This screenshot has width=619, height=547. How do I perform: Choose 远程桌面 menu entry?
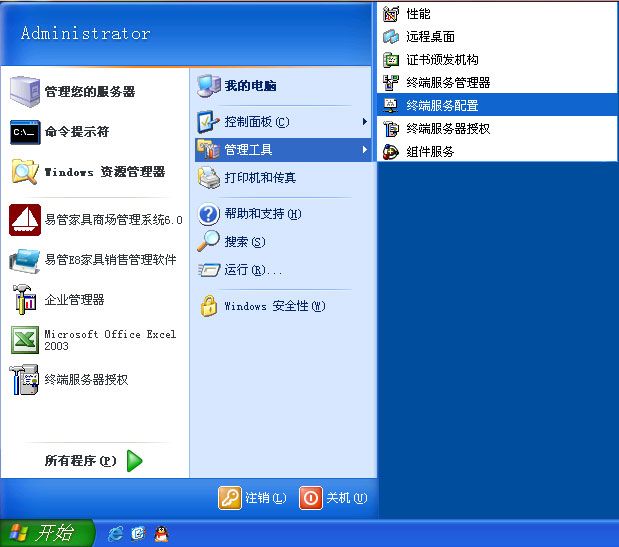(497, 37)
